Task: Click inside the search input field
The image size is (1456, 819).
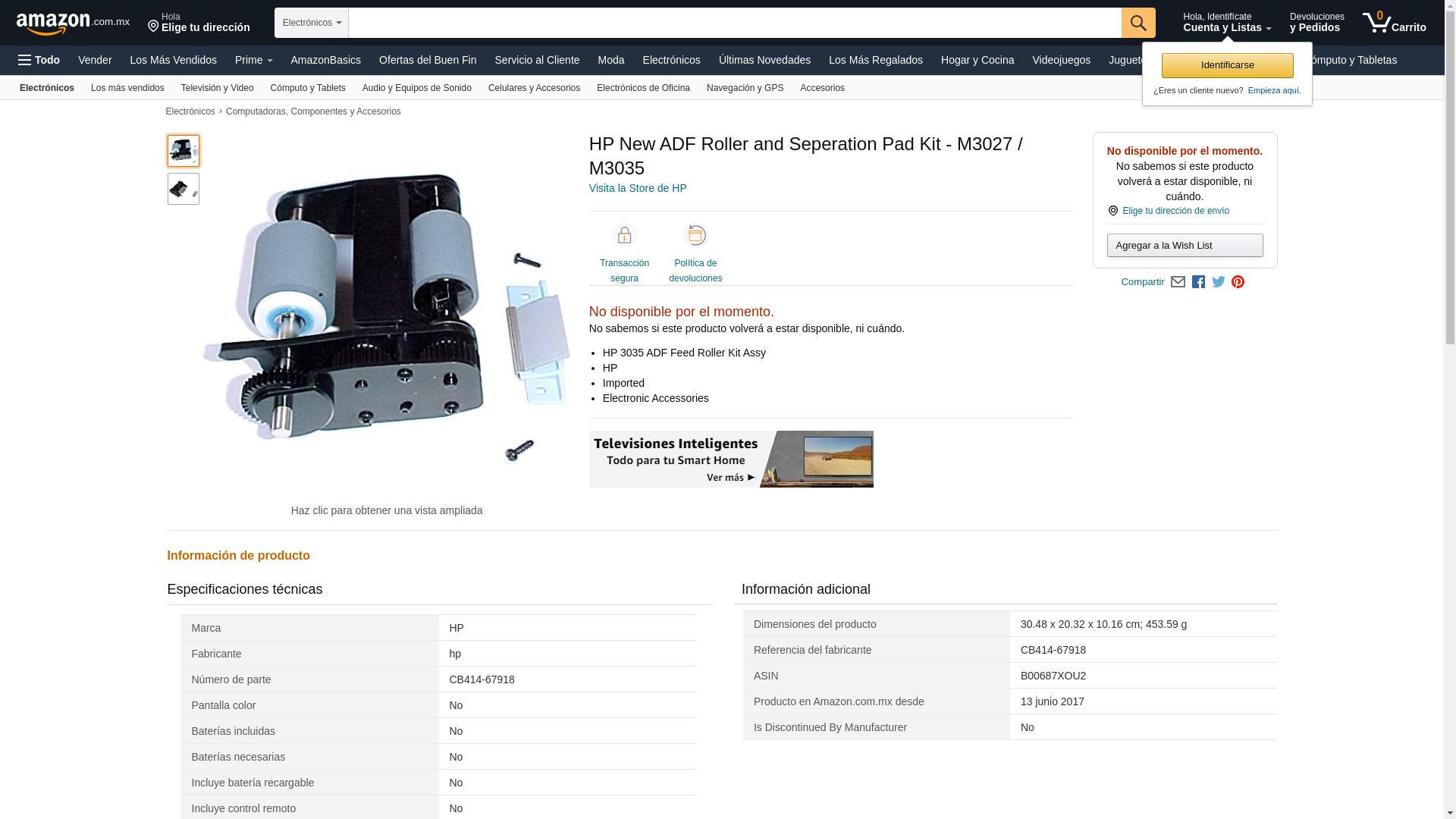Action: (x=734, y=23)
